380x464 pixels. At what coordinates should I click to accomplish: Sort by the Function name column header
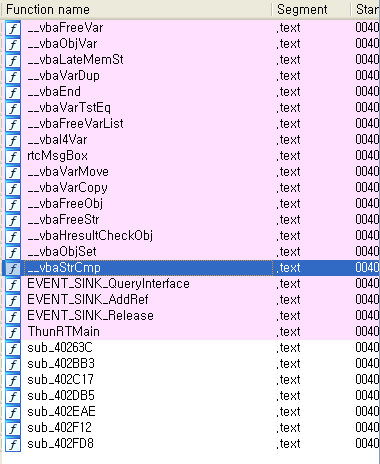[x=137, y=9]
